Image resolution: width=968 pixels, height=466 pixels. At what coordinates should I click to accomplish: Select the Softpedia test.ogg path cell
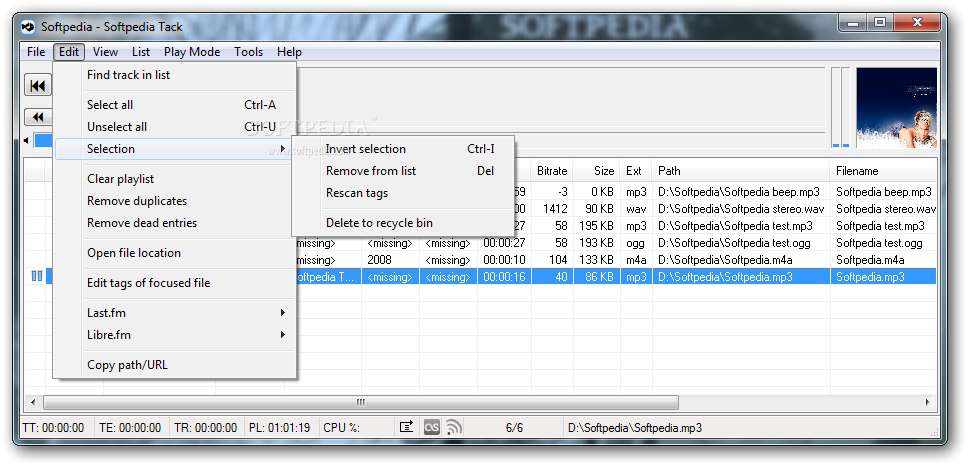point(741,243)
